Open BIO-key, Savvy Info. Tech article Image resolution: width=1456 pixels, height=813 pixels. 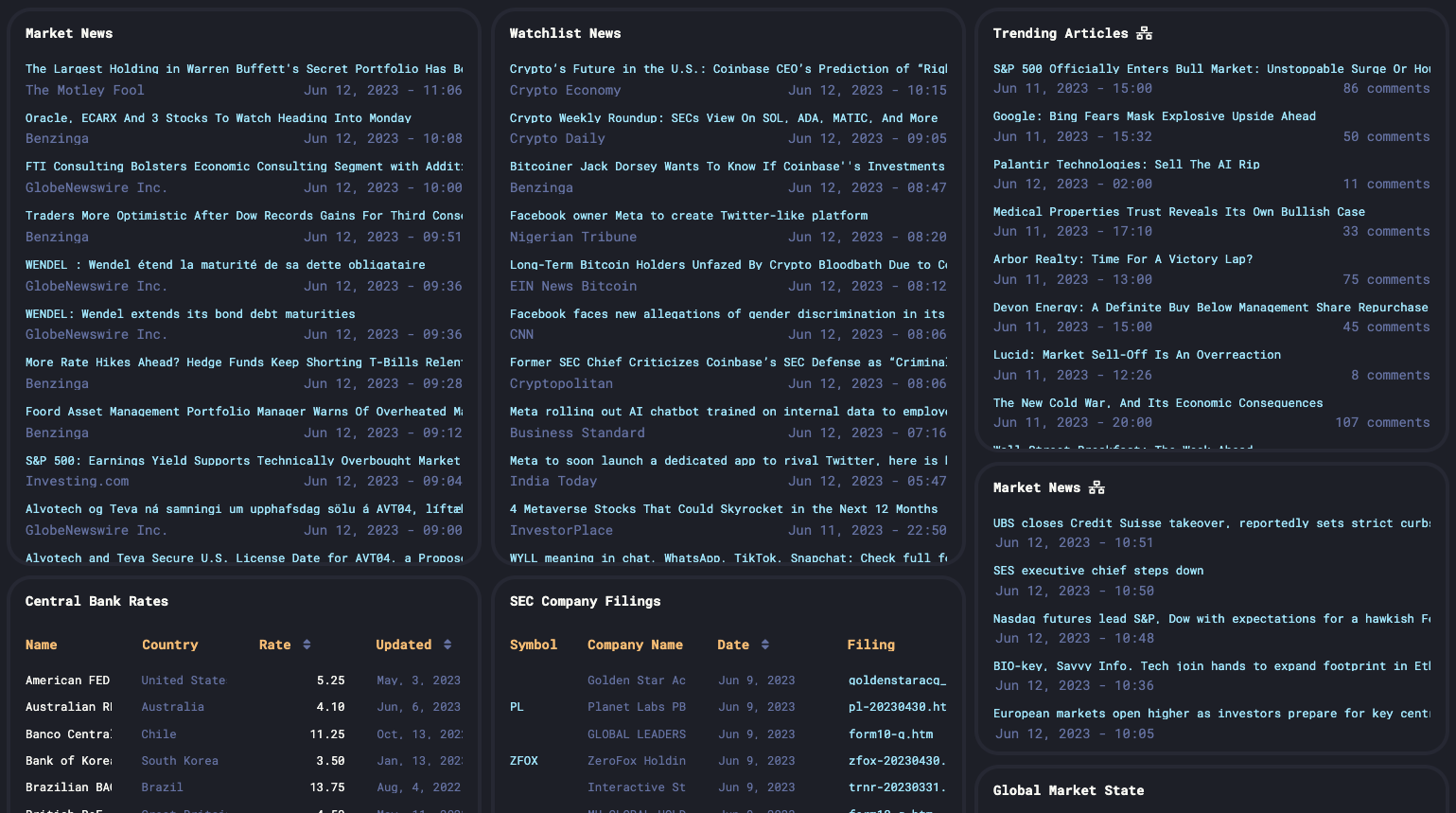tap(1212, 666)
